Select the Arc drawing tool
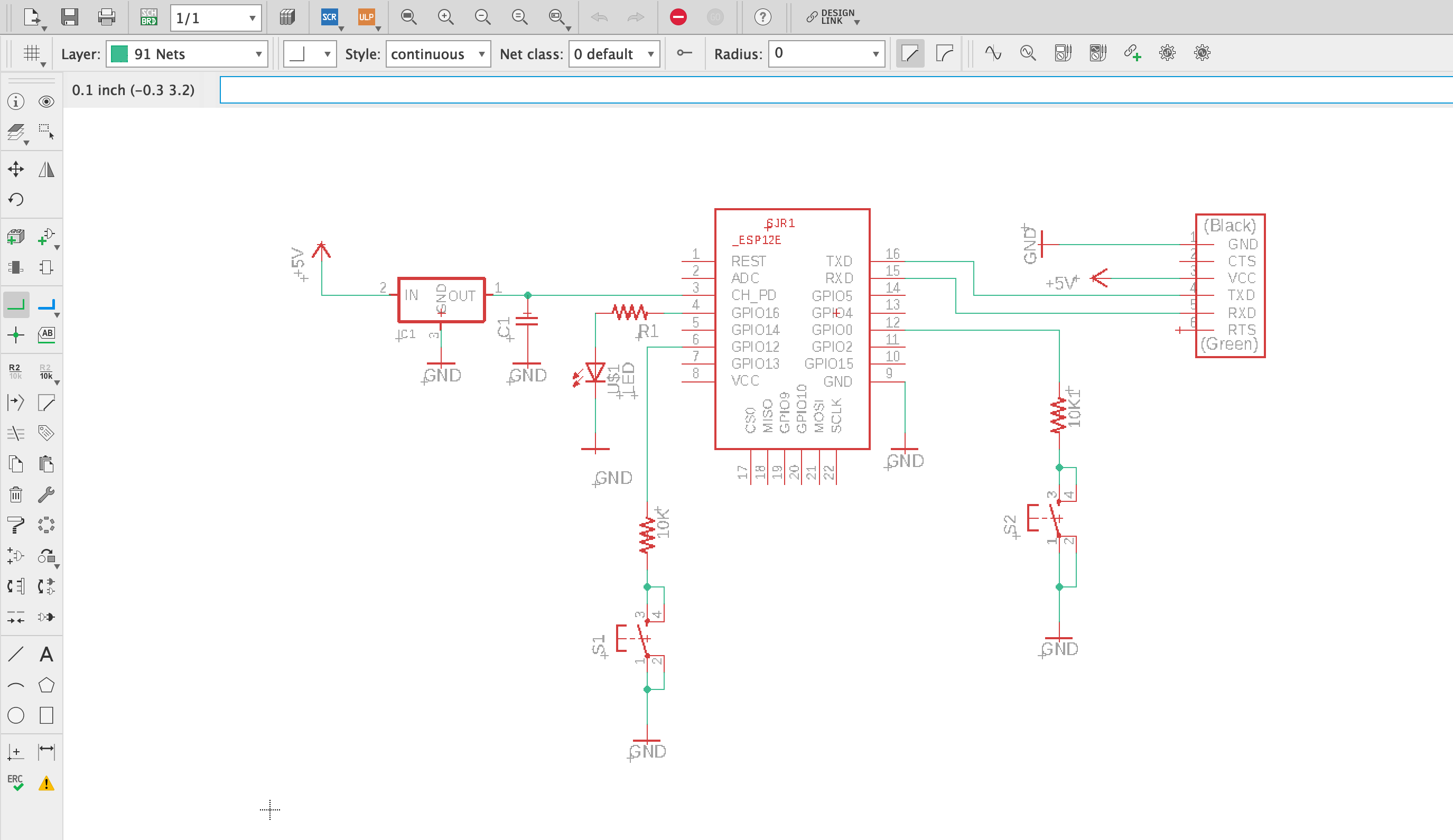Viewport: 1453px width, 840px height. coord(16,686)
